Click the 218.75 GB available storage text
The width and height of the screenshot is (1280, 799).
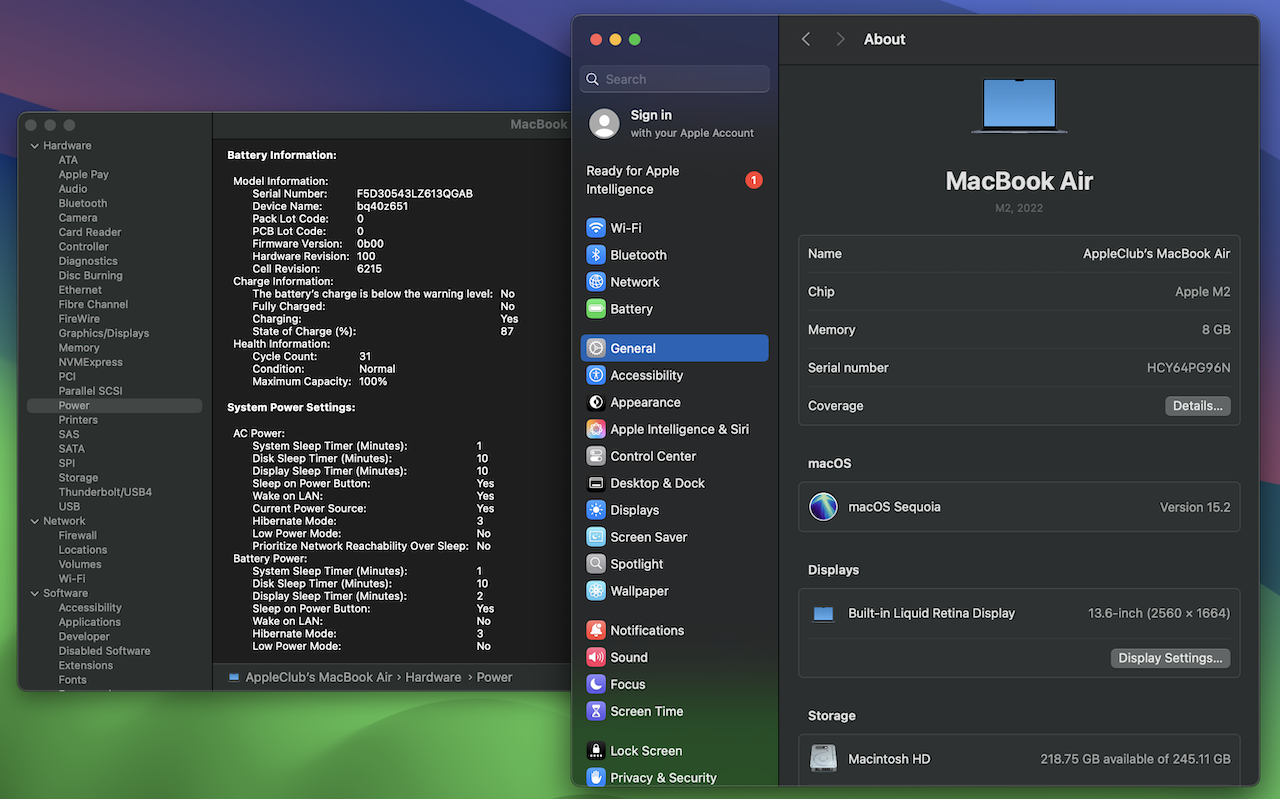pyautogui.click(x=1135, y=759)
